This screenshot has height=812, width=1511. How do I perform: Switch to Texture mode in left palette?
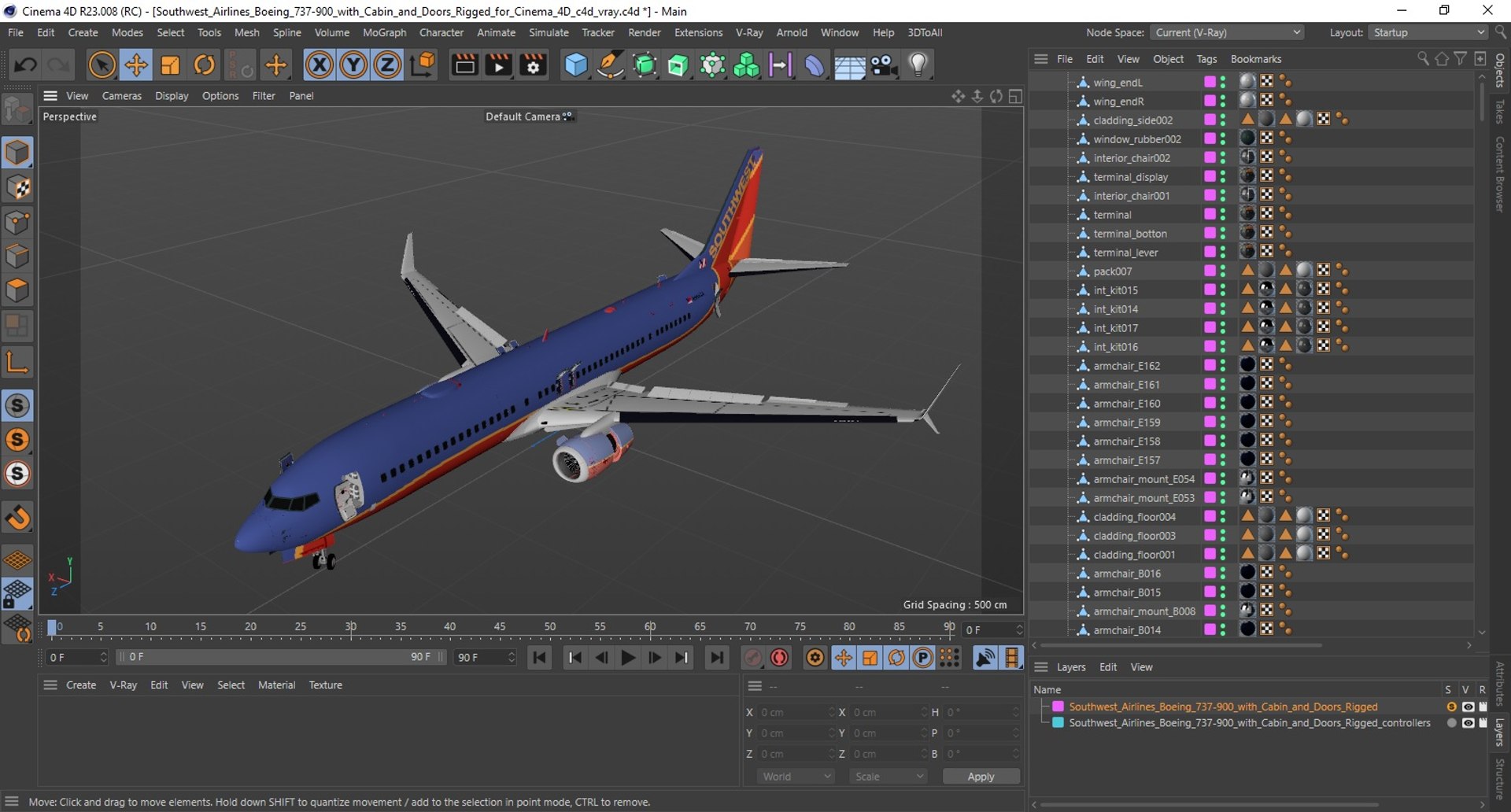17,187
